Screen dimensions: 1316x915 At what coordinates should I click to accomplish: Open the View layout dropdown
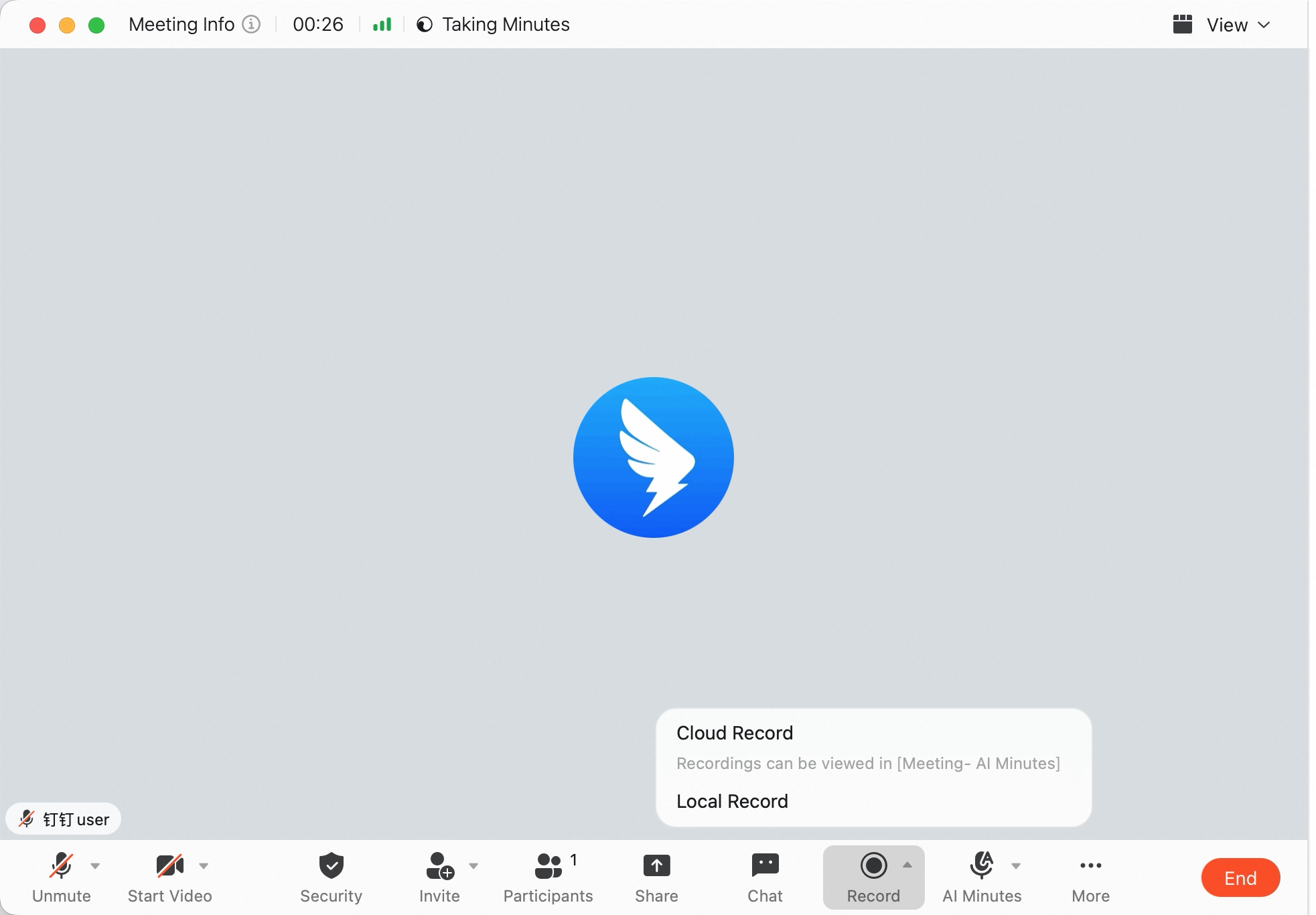tap(1222, 25)
